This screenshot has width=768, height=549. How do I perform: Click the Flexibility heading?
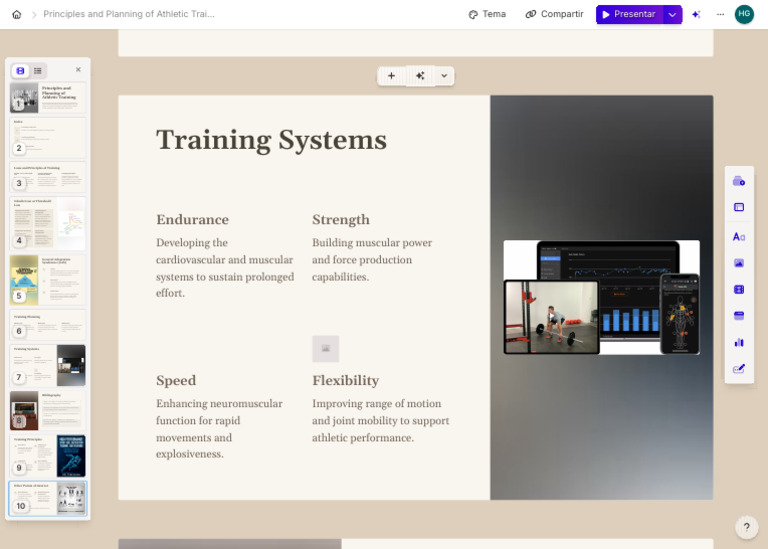coord(346,381)
